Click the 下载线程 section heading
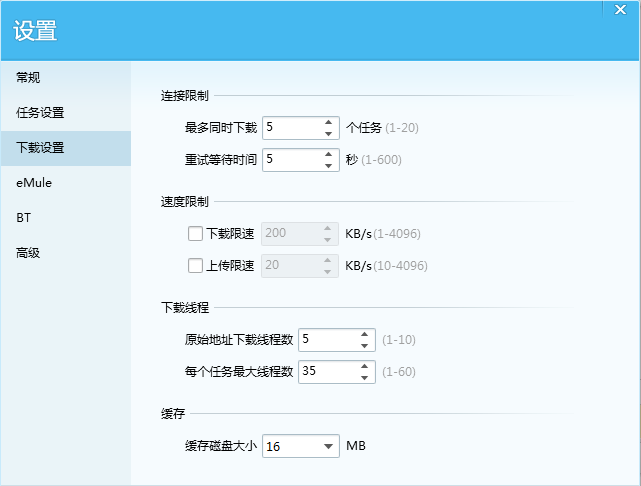 pos(185,307)
